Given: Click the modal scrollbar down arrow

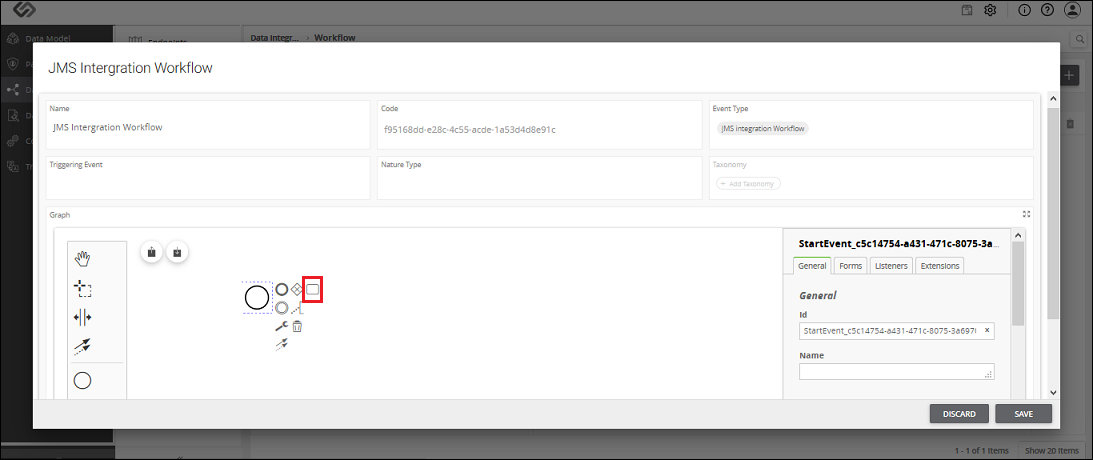Looking at the screenshot, I should [x=1052, y=392].
